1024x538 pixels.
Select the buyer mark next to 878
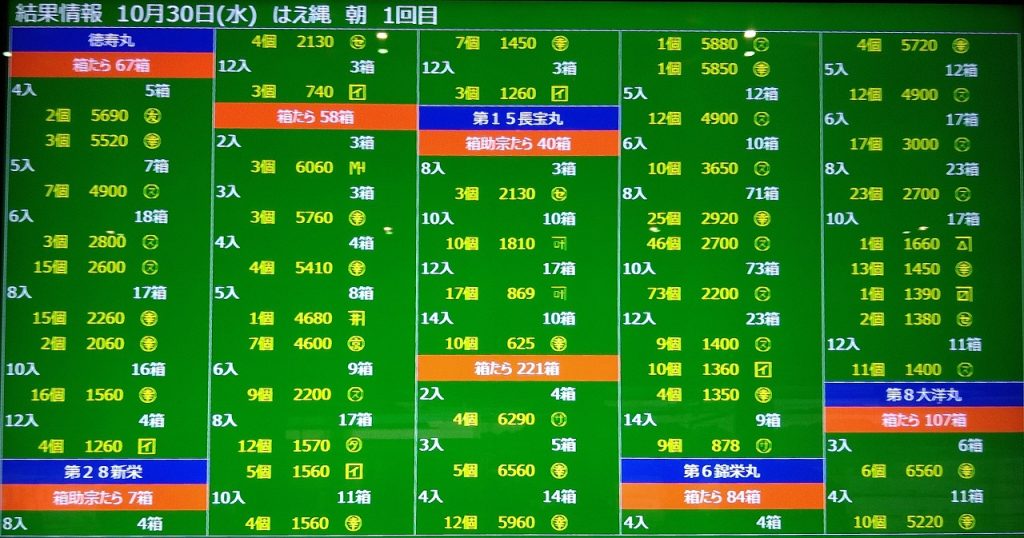coord(761,446)
